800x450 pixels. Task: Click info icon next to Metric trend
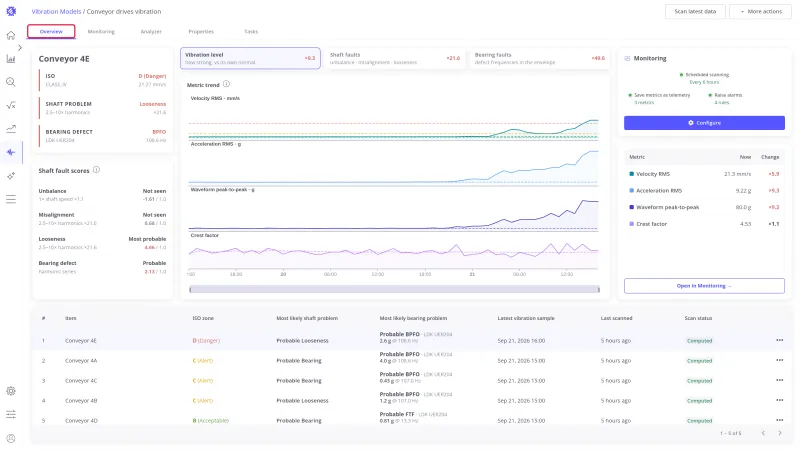pyautogui.click(x=227, y=84)
